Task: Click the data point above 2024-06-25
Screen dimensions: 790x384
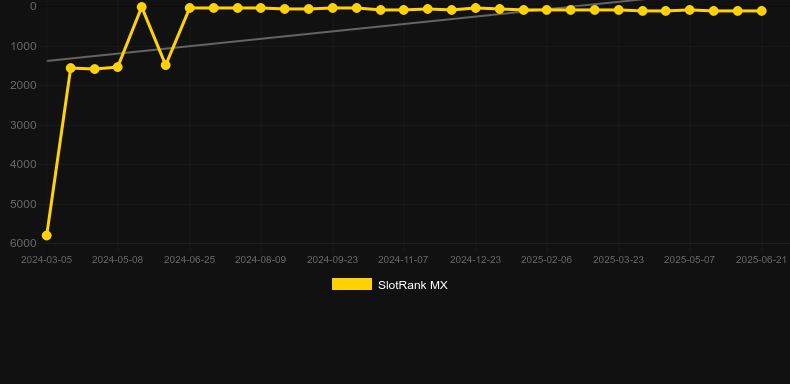Action: tap(189, 8)
